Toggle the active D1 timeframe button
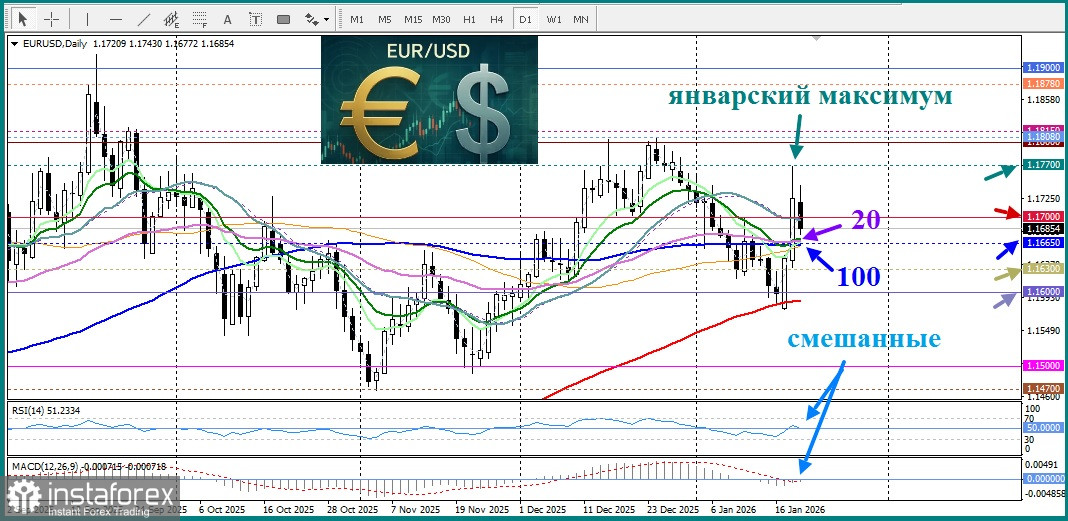This screenshot has height=521, width=1068. (525, 19)
